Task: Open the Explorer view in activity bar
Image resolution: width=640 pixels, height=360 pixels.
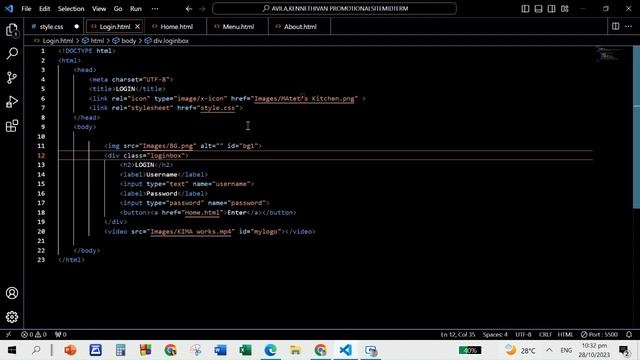Action: (x=12, y=30)
